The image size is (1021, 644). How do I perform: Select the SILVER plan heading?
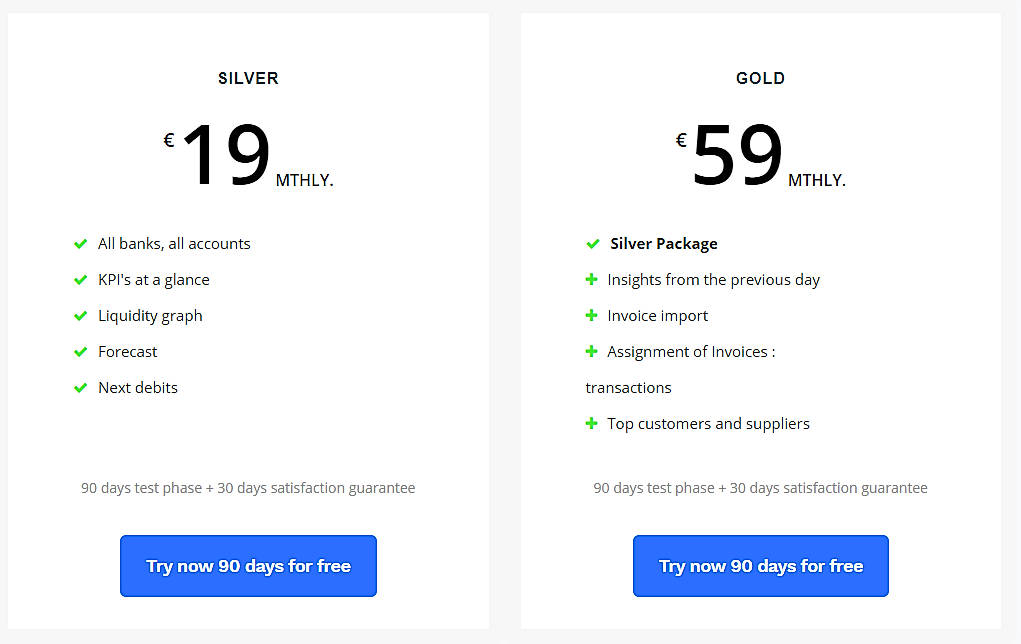pyautogui.click(x=247, y=78)
